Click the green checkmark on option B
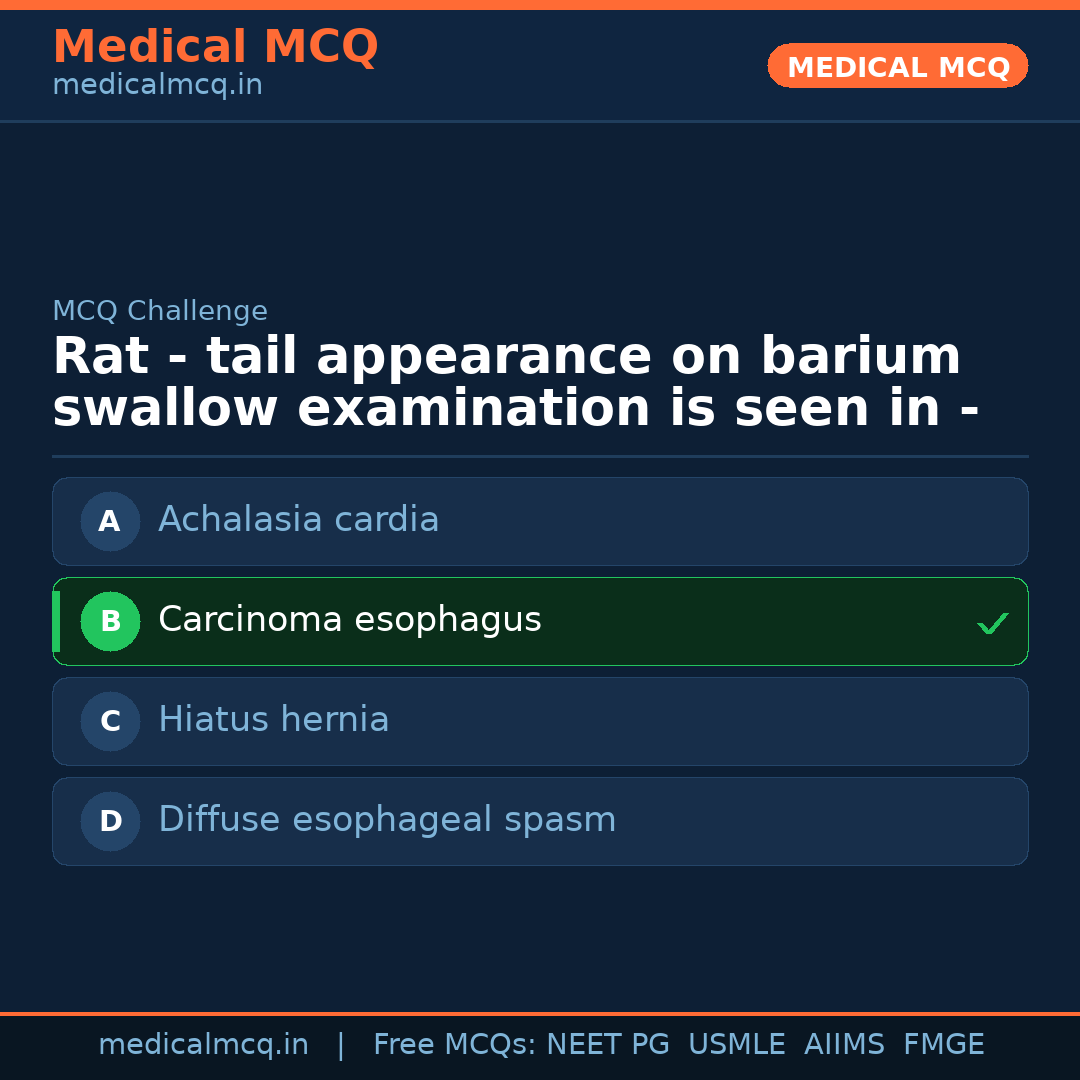 [x=993, y=622]
